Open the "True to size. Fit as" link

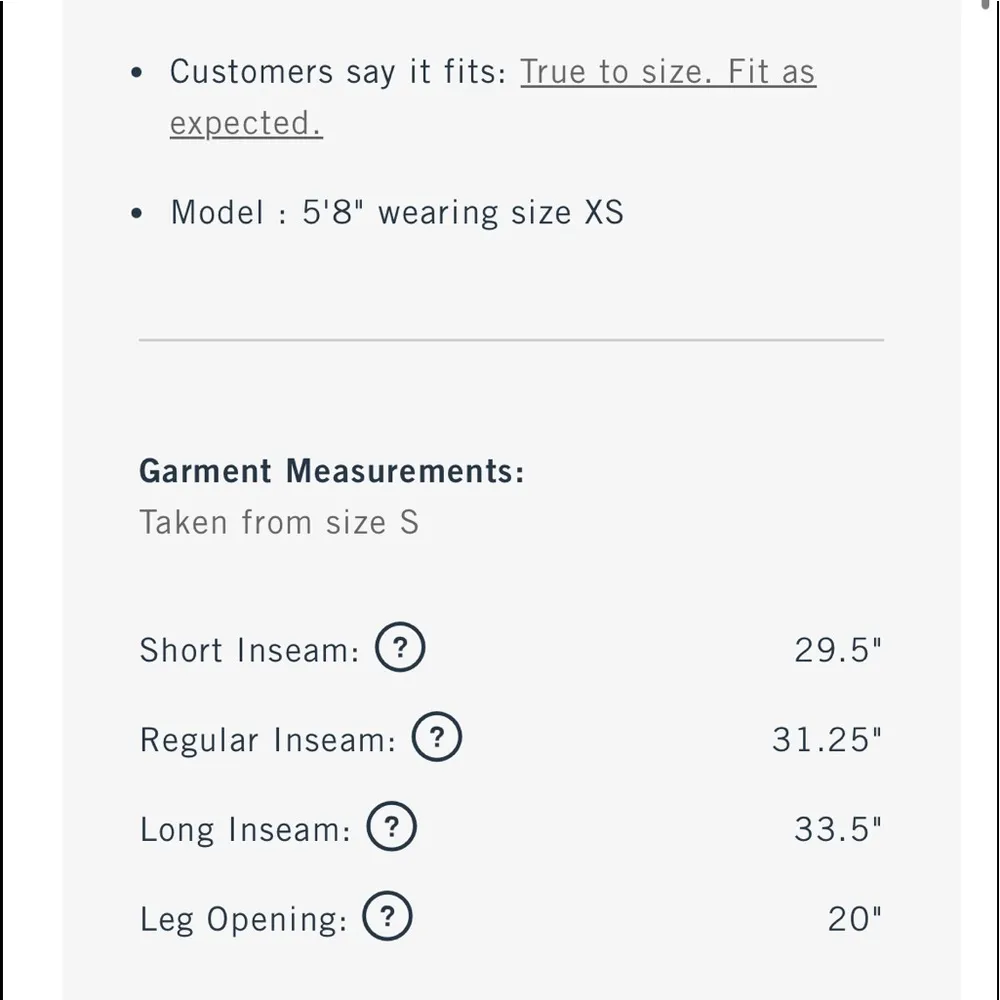(x=667, y=72)
